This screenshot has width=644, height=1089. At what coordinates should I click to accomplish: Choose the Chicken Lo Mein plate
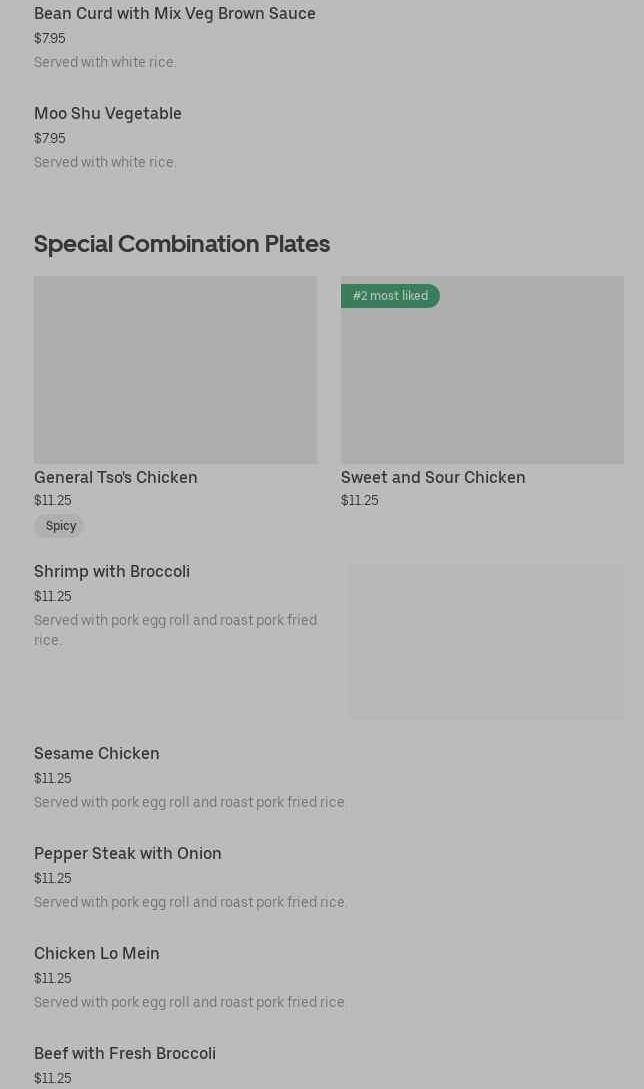point(97,954)
